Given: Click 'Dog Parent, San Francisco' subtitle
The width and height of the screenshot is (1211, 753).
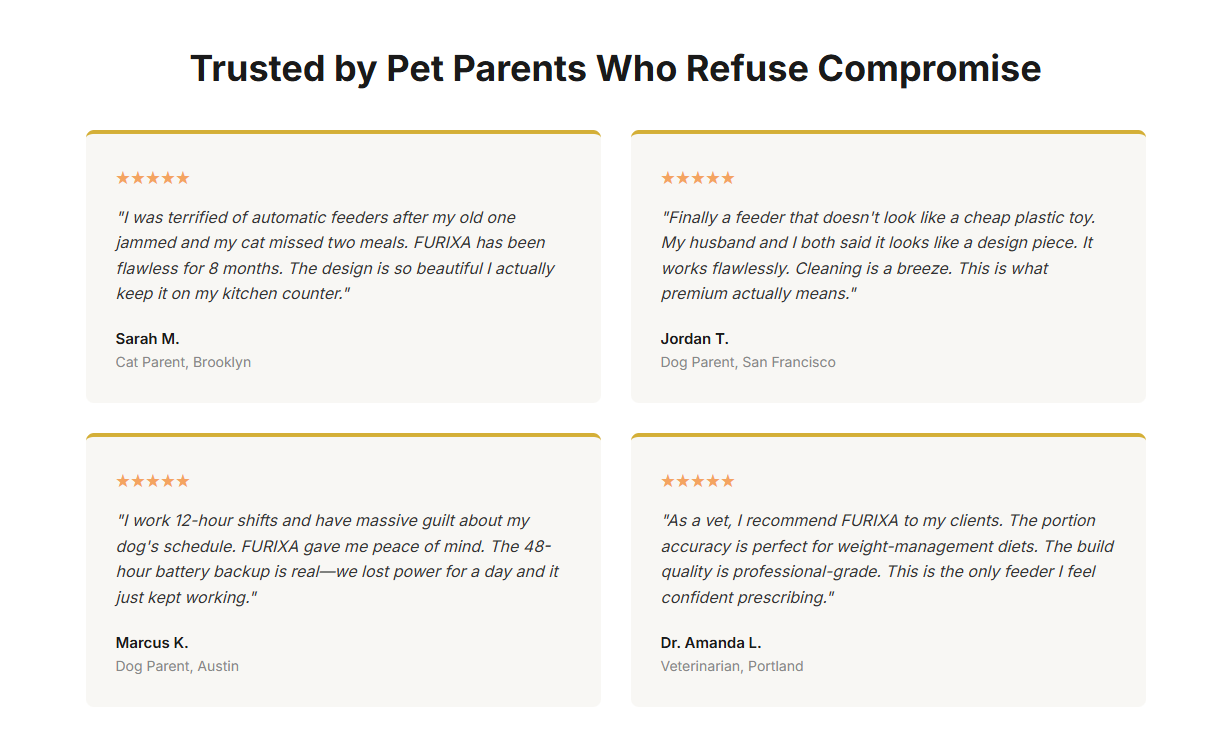Looking at the screenshot, I should click(x=747, y=362).
